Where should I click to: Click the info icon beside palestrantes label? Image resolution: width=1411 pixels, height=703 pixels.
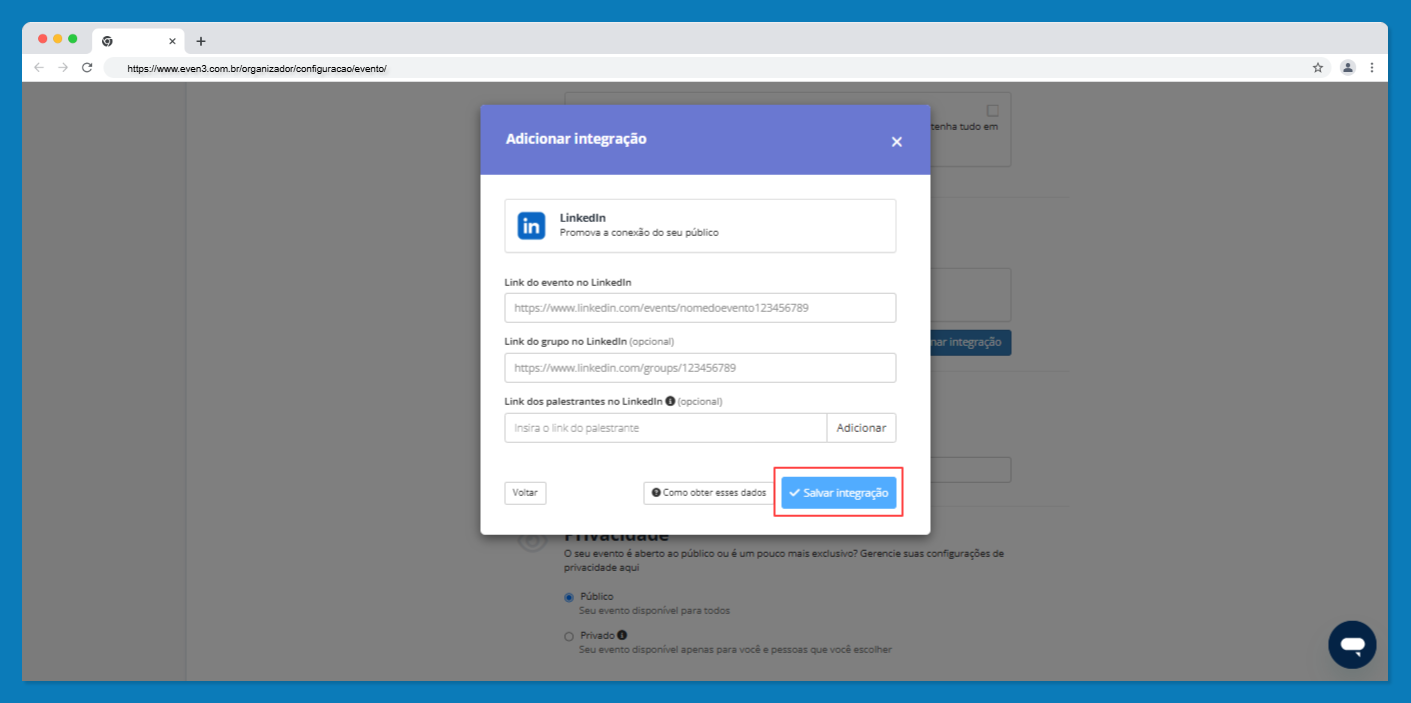(x=670, y=401)
